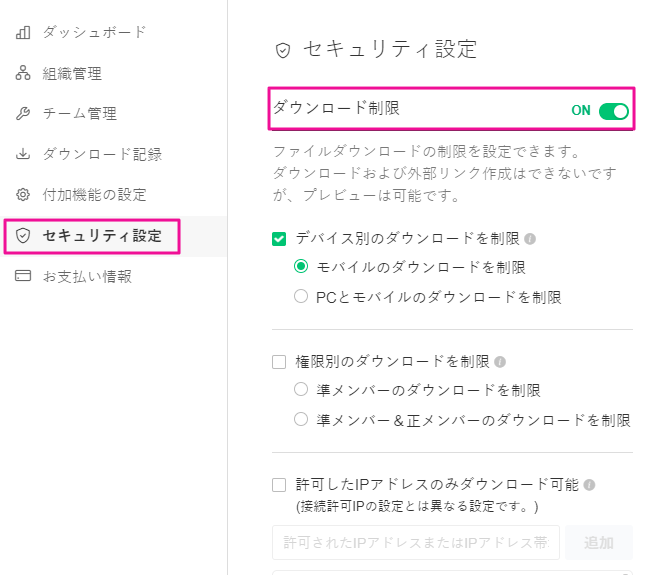Image resolution: width=656 pixels, height=575 pixels.
Task: Click info icon beside 許可したIPアドレスのみダウンロード可能
Action: 589,485
